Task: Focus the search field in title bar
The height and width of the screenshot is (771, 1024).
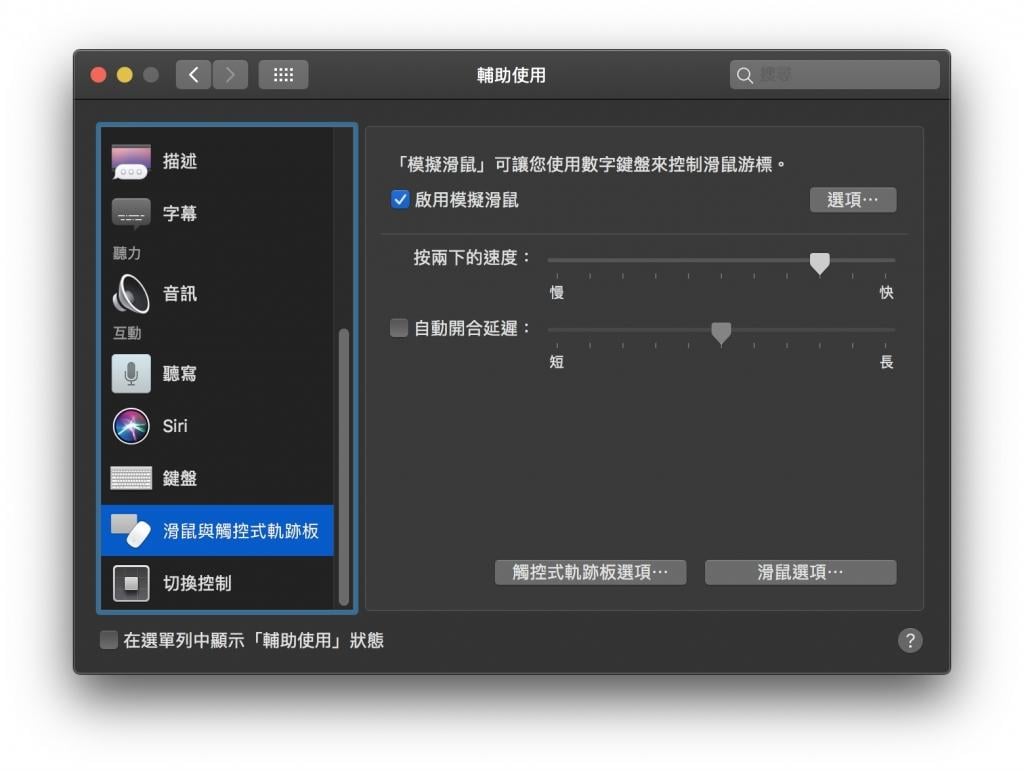Action: (x=835, y=75)
